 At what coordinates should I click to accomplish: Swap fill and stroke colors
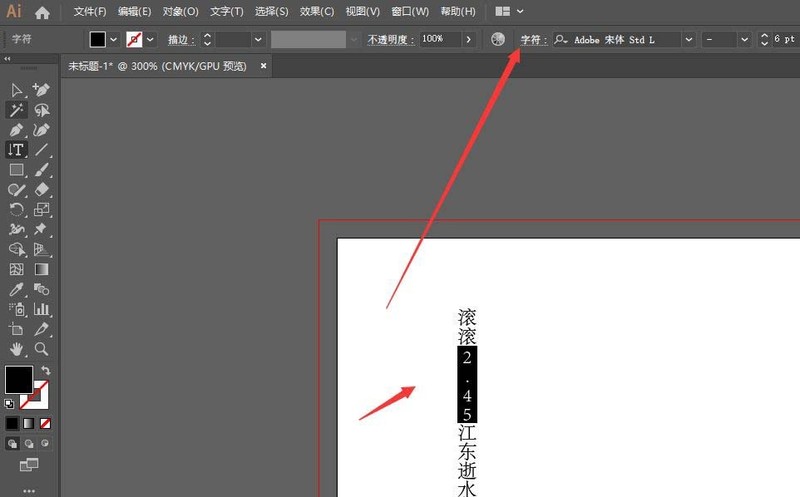pos(46,371)
